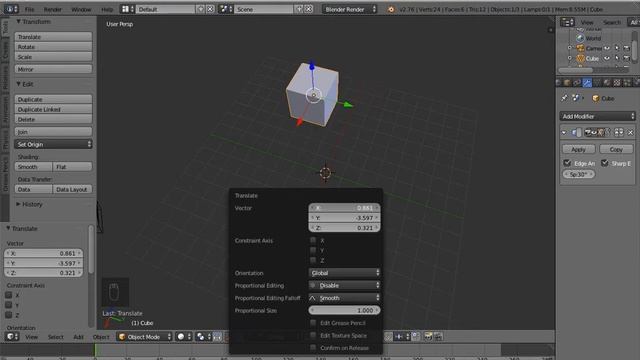Toggle Confirm on Release checkbox
640x360 pixels.
313,348
